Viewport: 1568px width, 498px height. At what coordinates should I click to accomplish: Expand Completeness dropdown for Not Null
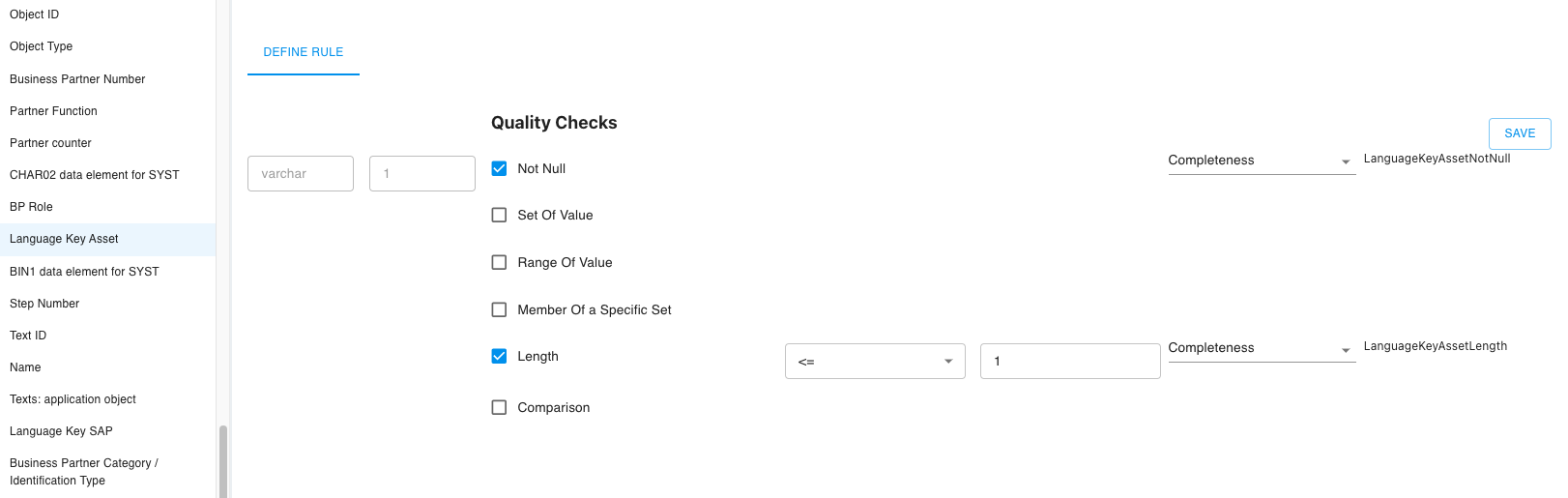1262,161
